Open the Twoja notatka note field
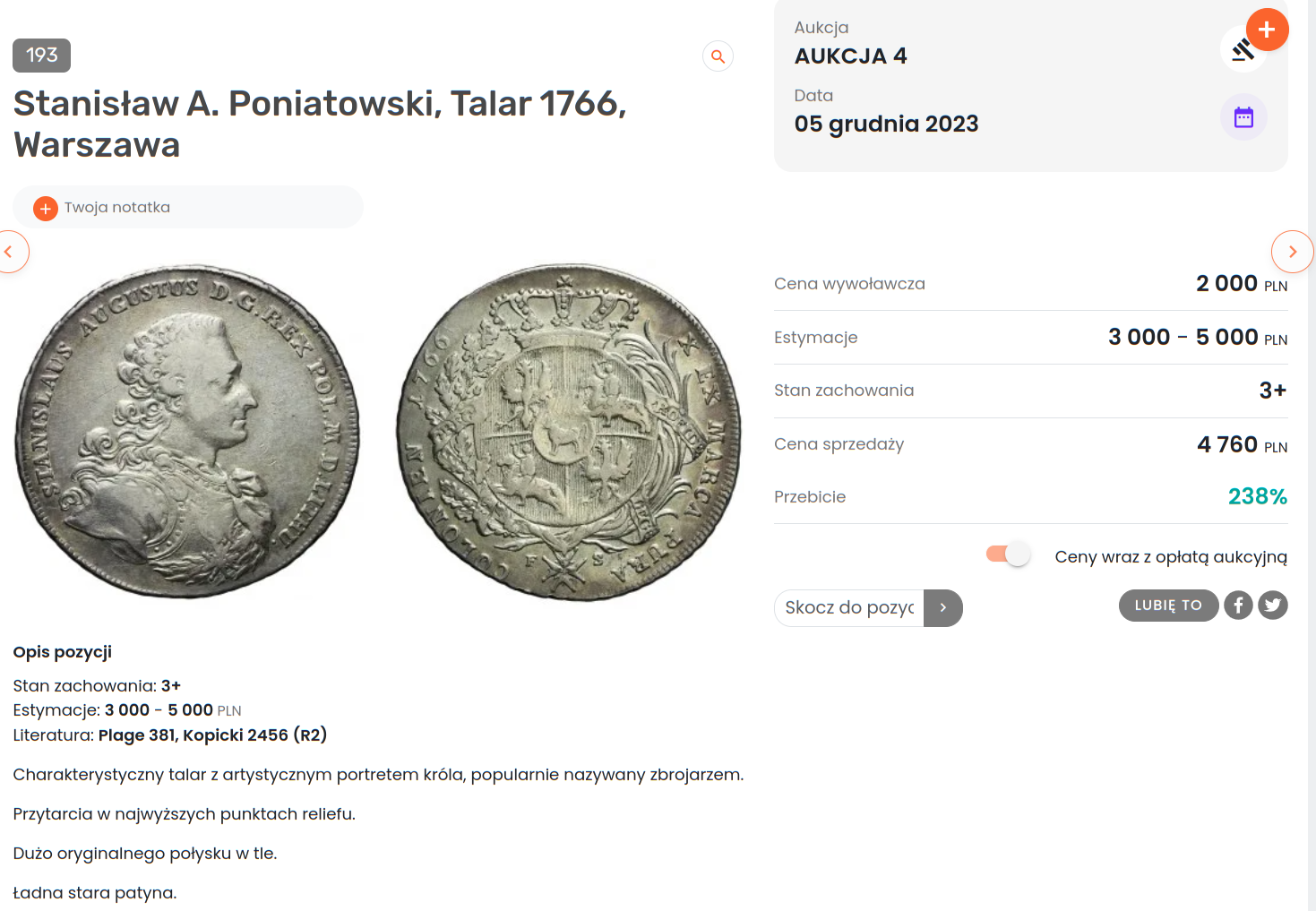The width and height of the screenshot is (1316, 911). [197, 208]
